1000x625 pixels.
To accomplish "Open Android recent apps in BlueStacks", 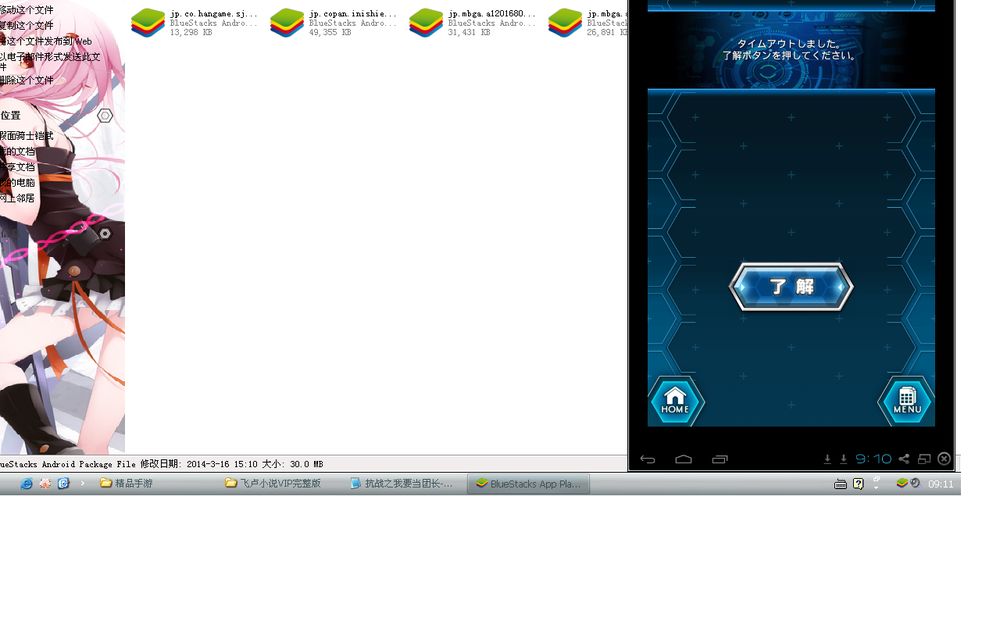I will pyautogui.click(x=719, y=459).
